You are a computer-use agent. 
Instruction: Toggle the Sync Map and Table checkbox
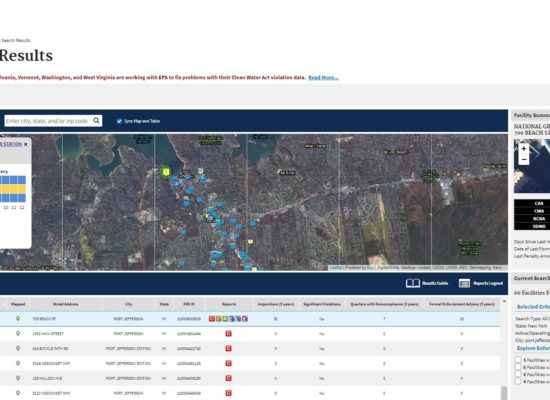[x=119, y=121]
